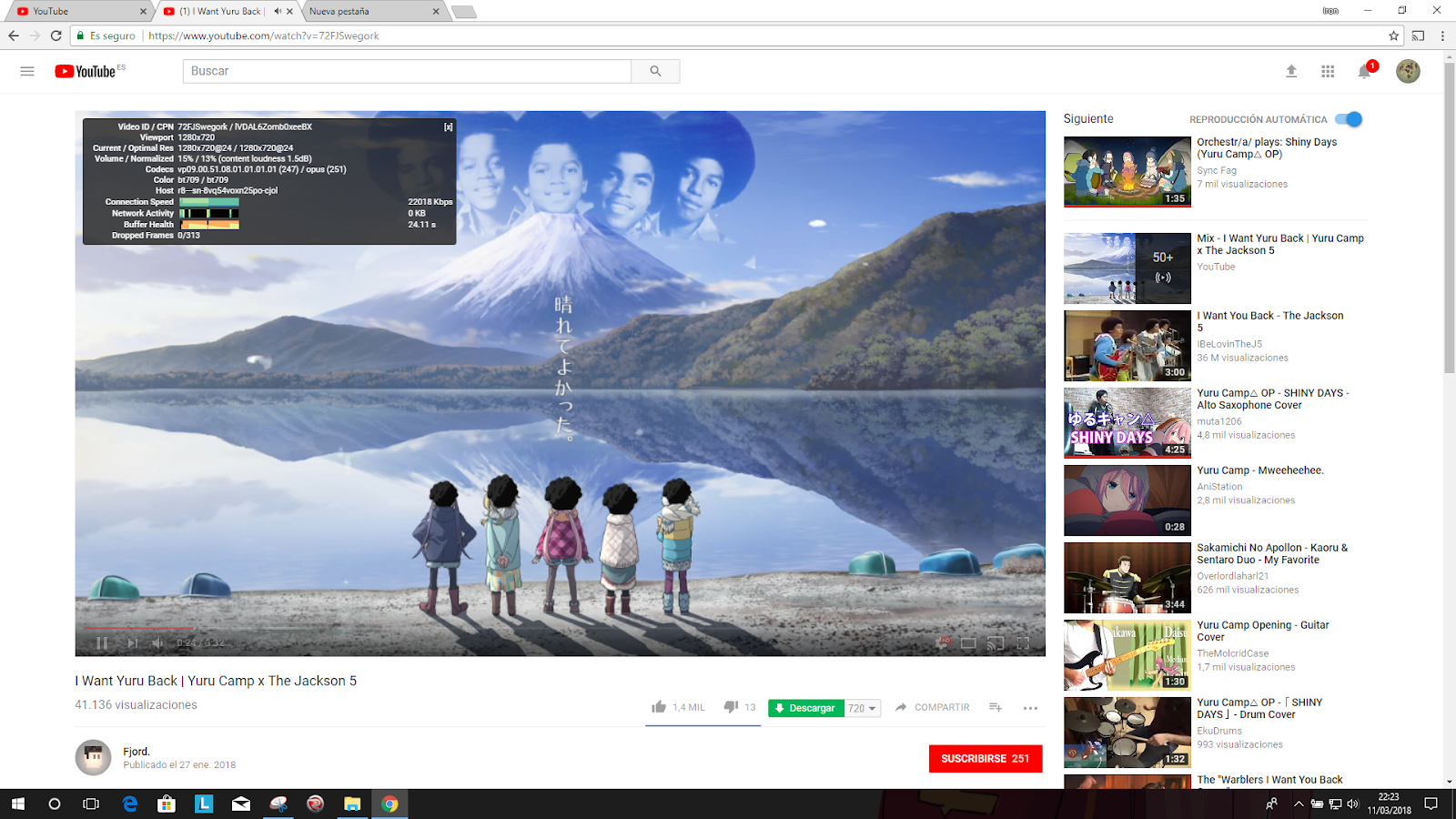Open Task View in the taskbar
Viewport: 1456px width, 819px height.
[91, 804]
